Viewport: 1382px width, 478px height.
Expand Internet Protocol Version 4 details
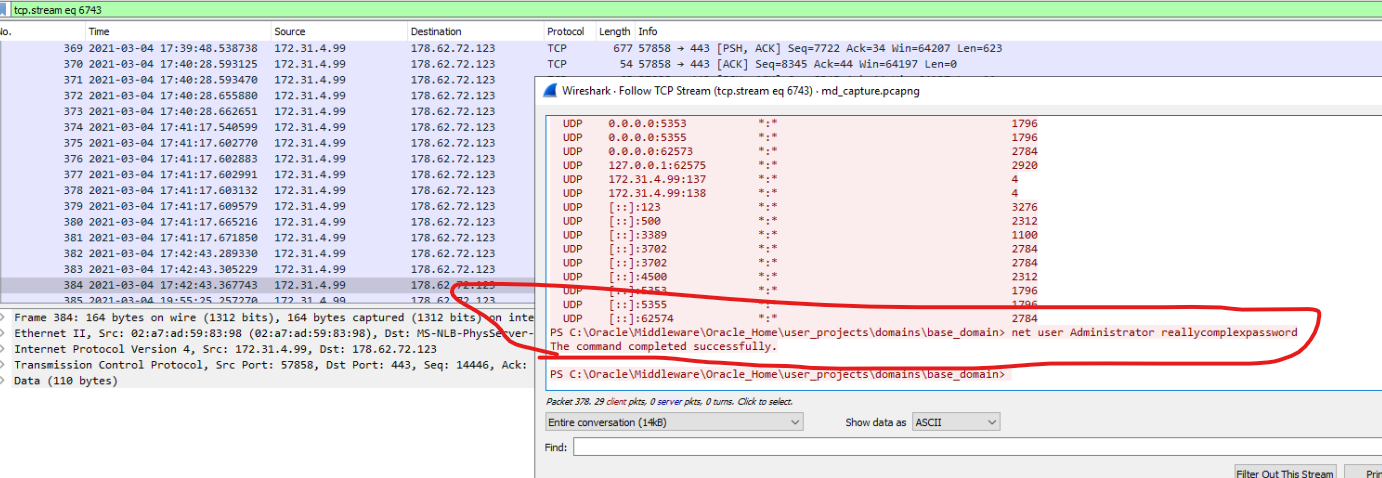[x=5, y=349]
